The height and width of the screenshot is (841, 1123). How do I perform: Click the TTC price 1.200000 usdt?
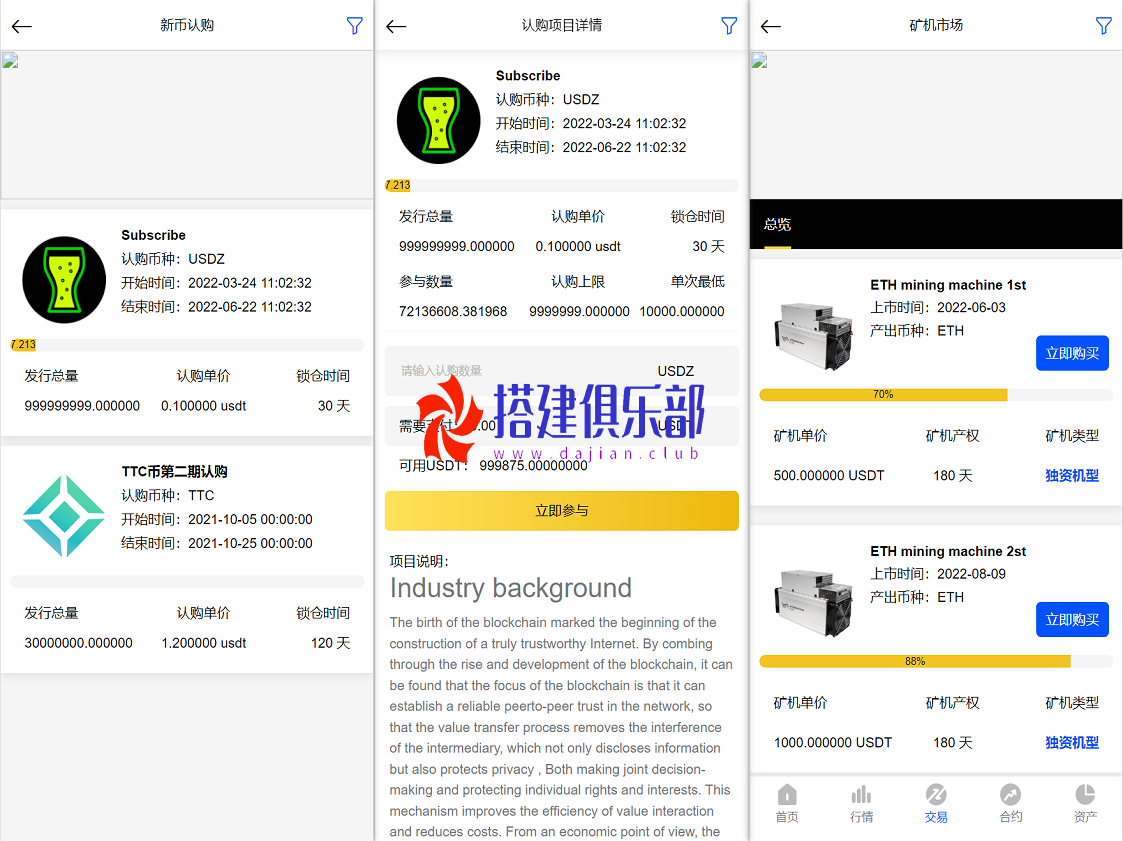point(203,643)
